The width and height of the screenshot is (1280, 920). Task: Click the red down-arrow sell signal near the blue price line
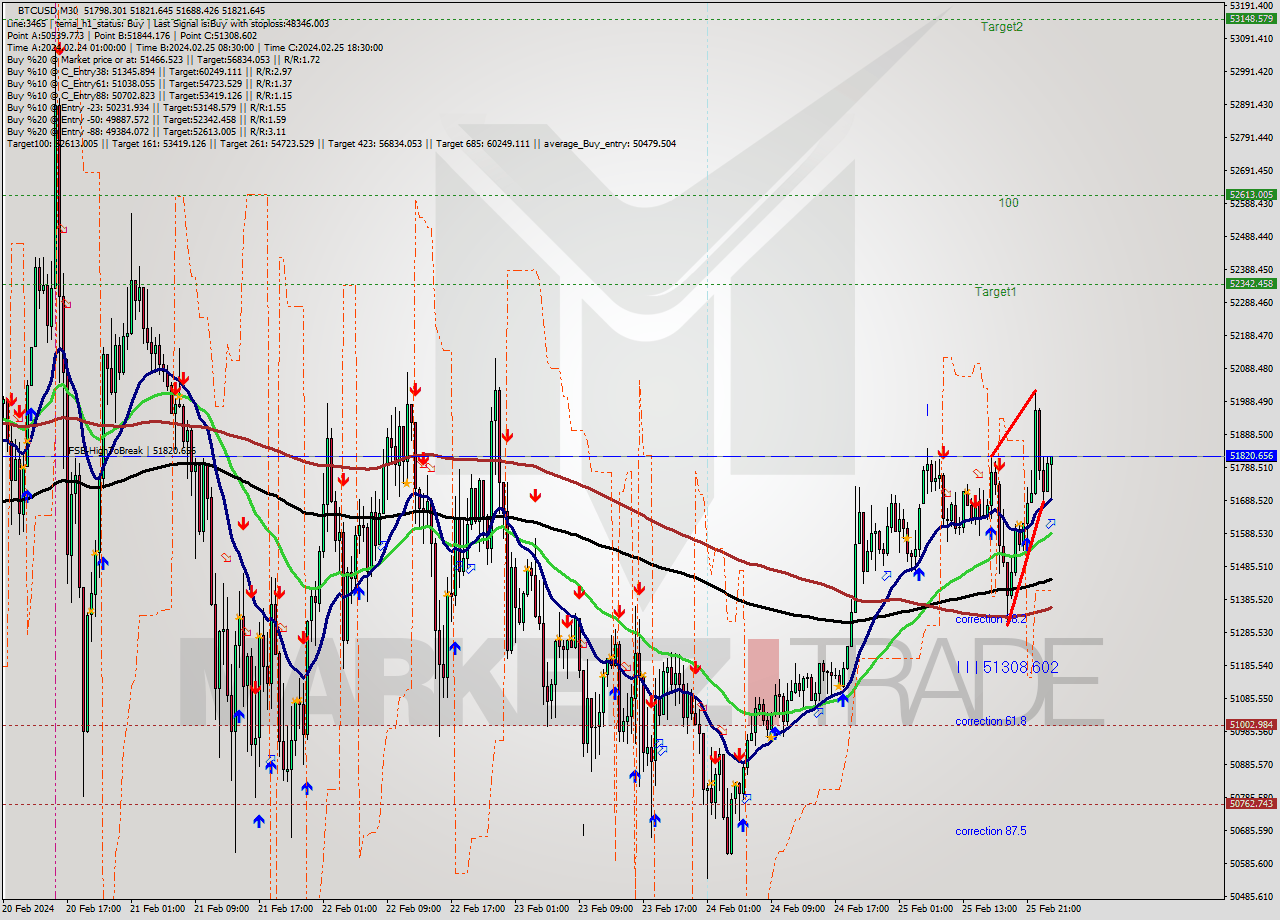point(943,451)
